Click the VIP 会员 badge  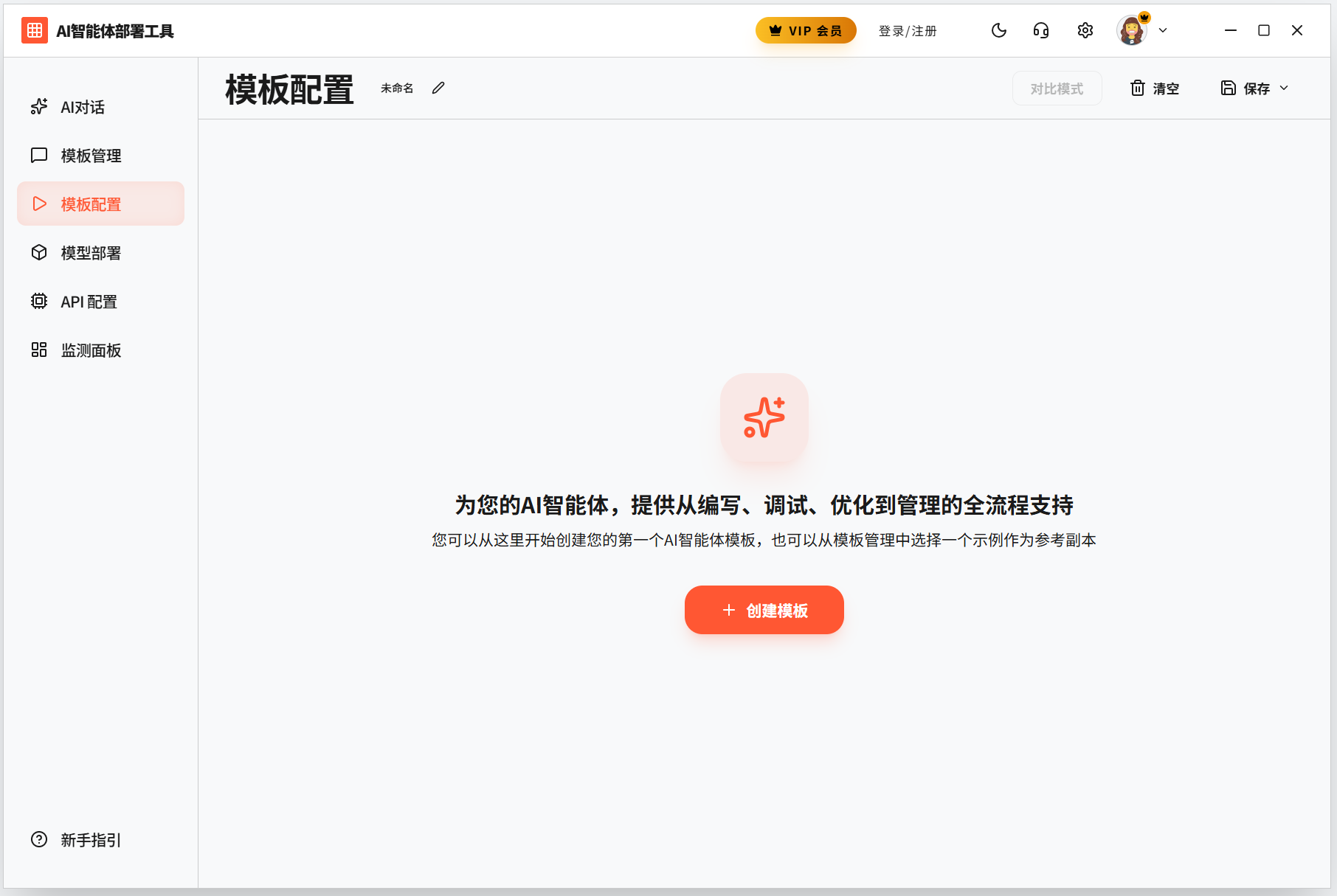tap(805, 30)
